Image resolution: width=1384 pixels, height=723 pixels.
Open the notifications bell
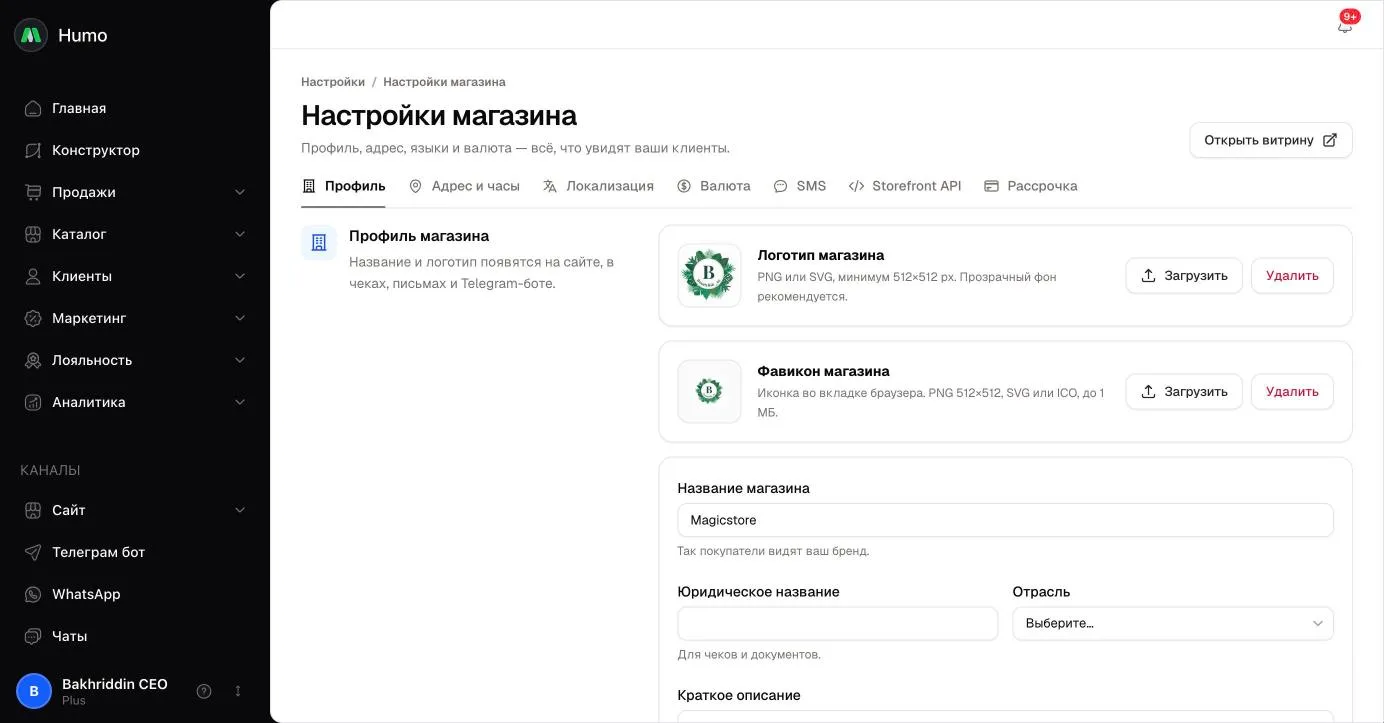click(1345, 26)
